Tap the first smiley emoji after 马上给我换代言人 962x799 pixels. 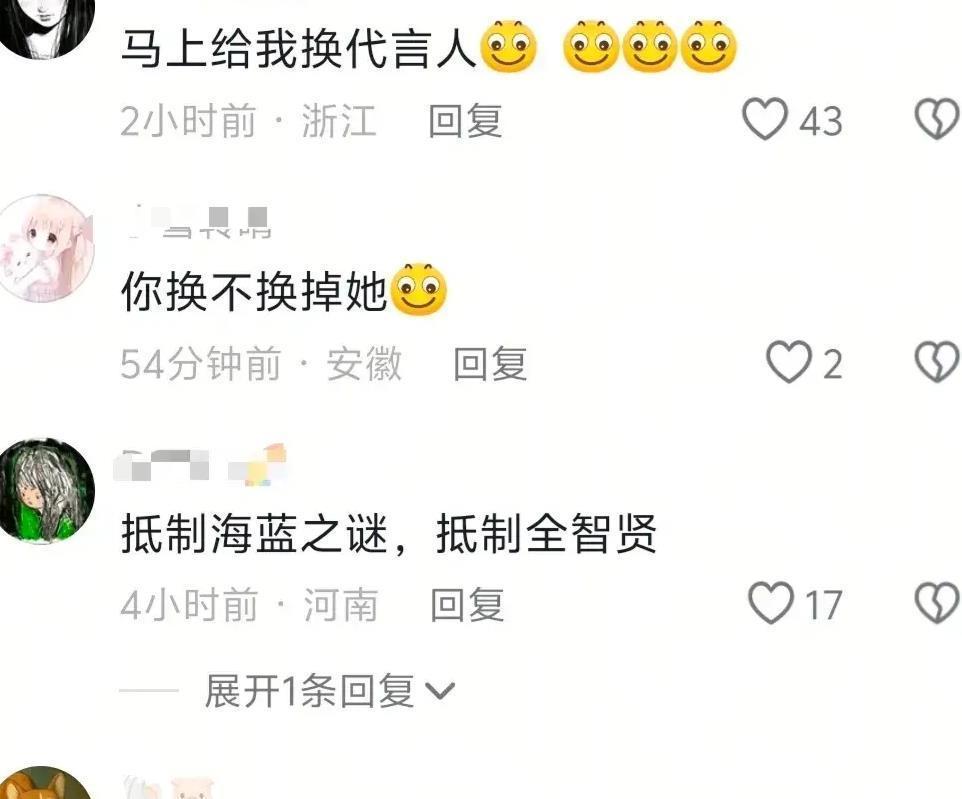(509, 47)
